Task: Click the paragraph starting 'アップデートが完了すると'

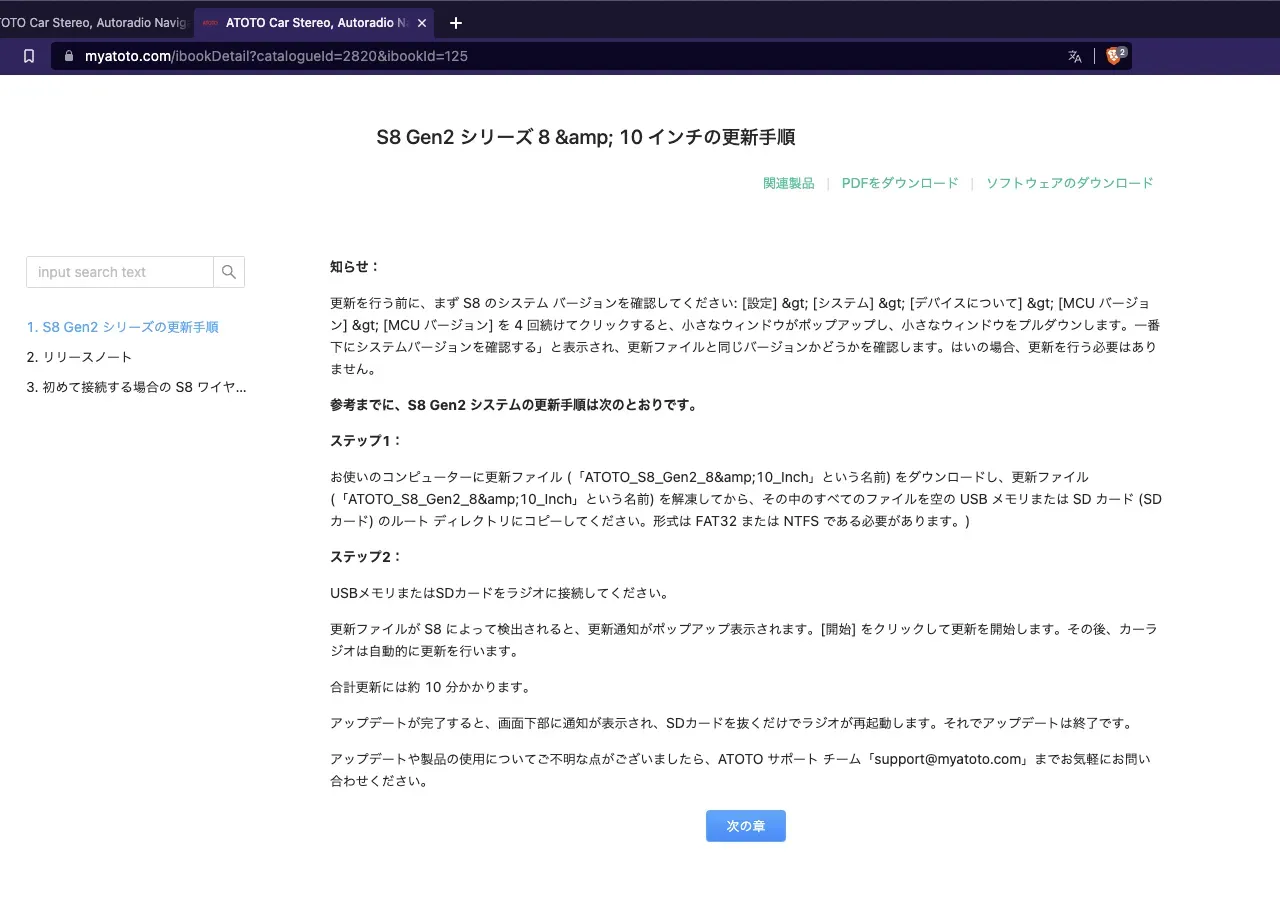Action: [731, 723]
